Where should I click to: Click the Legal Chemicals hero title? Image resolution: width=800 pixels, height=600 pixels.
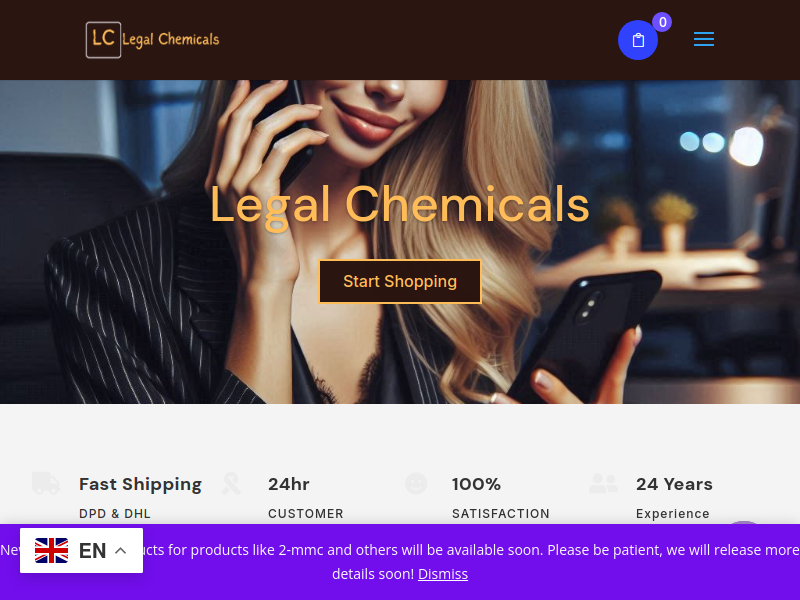[400, 205]
